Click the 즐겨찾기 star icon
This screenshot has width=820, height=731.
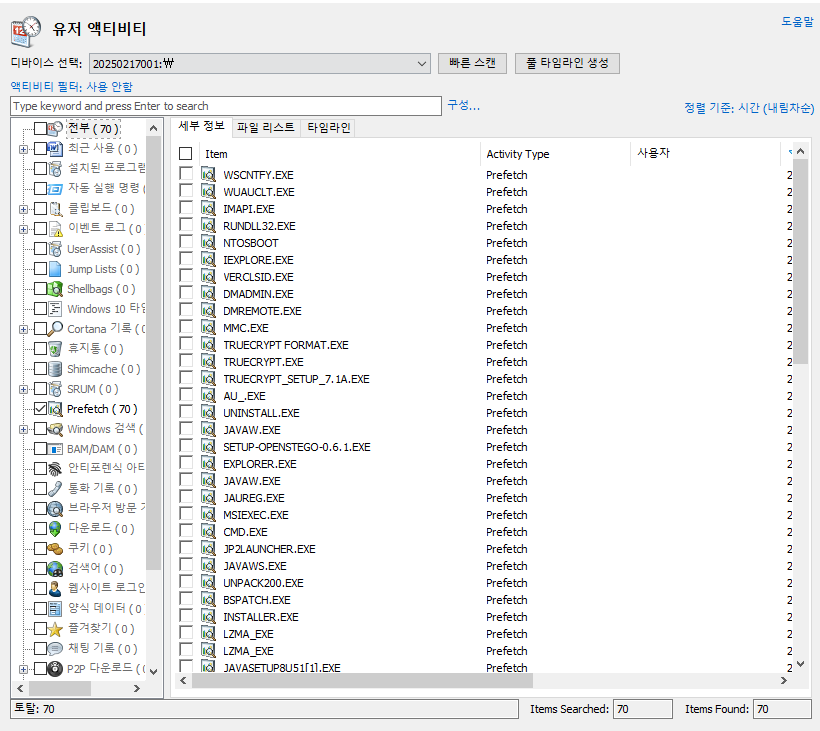coord(55,629)
